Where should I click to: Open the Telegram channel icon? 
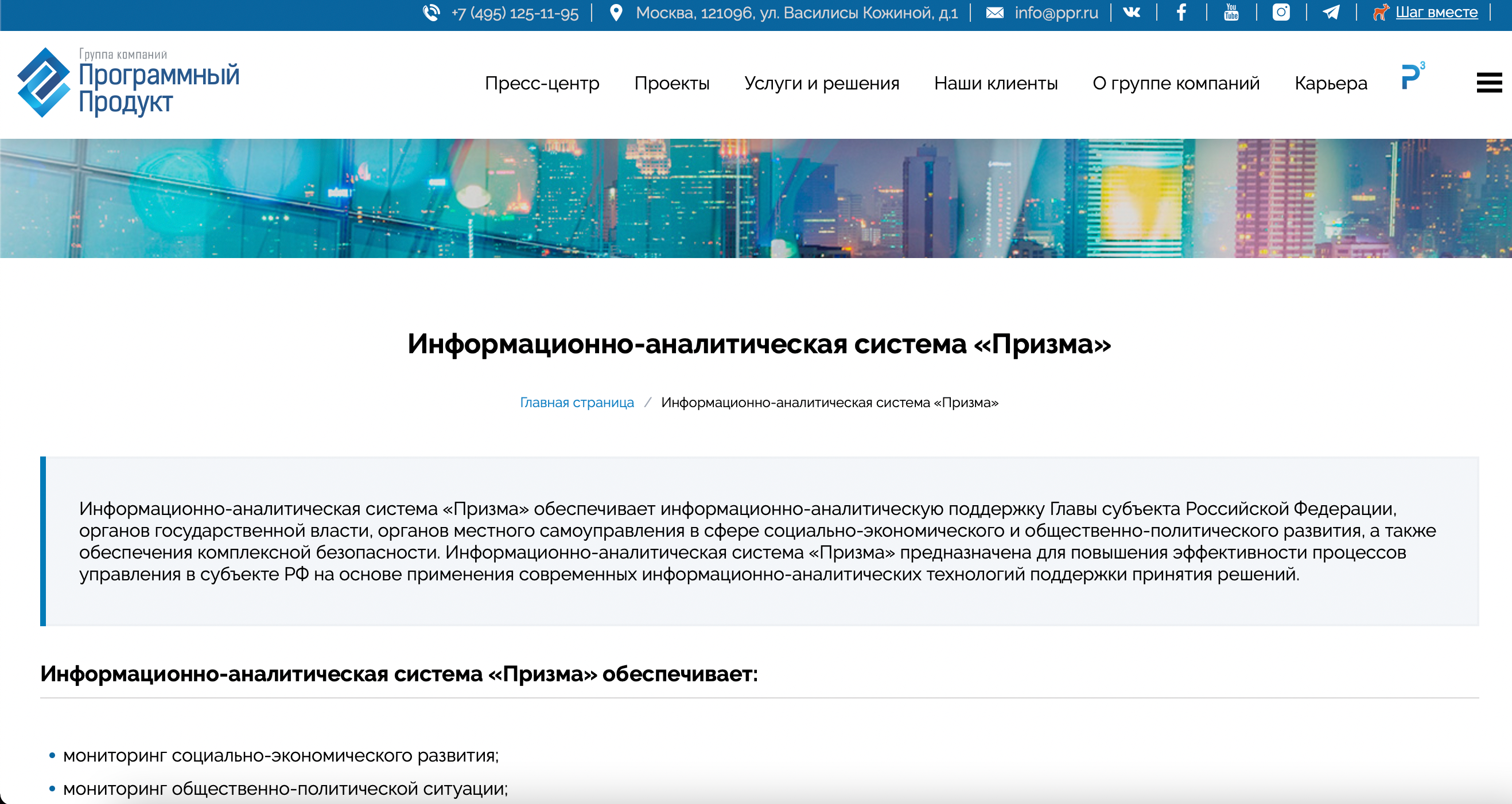pyautogui.click(x=1331, y=12)
